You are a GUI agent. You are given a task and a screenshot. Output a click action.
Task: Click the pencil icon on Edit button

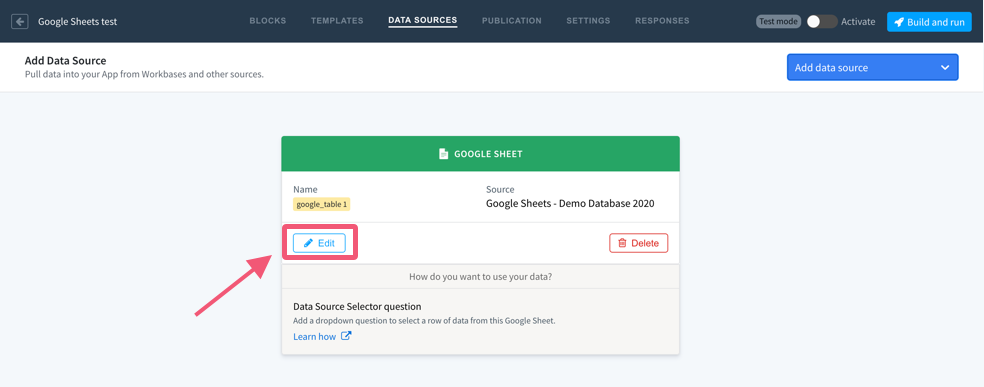point(308,243)
